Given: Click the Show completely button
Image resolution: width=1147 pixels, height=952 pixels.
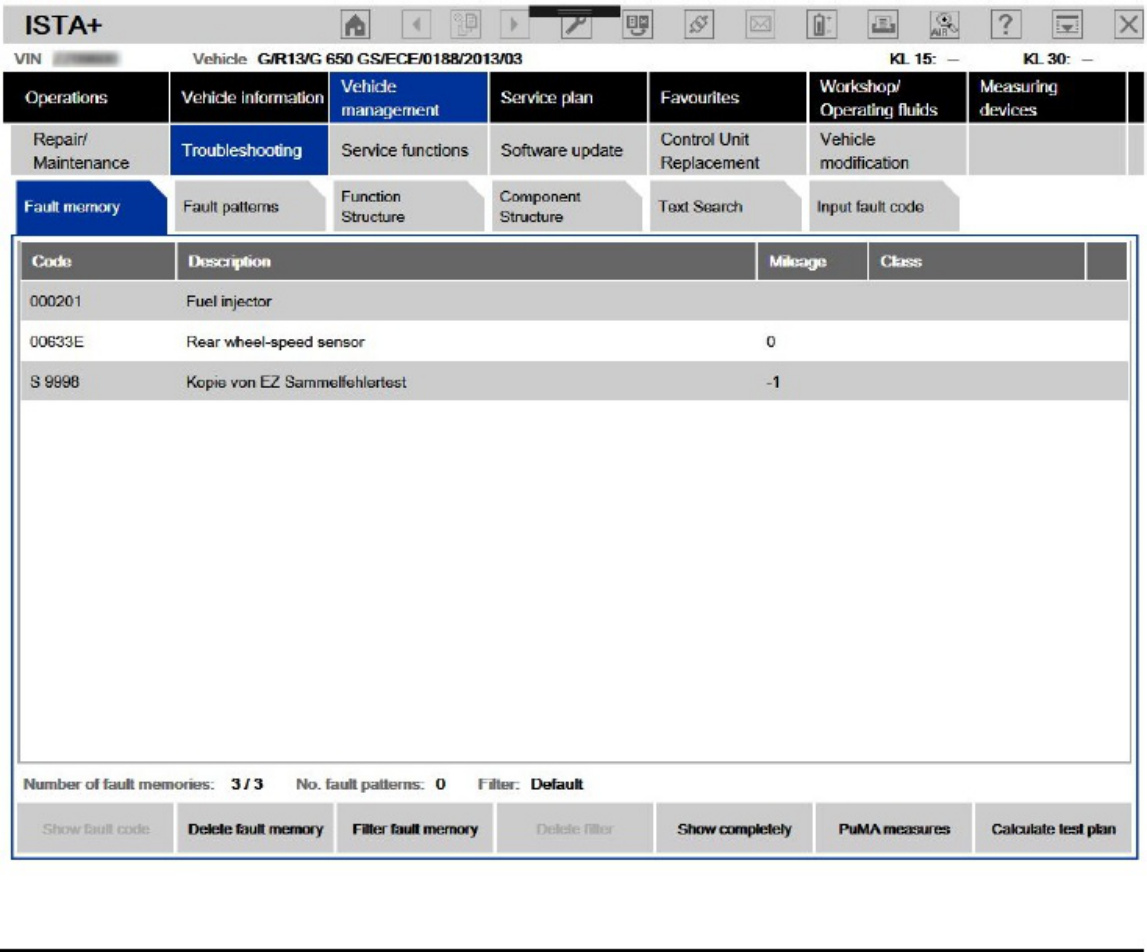Looking at the screenshot, I should (x=734, y=829).
